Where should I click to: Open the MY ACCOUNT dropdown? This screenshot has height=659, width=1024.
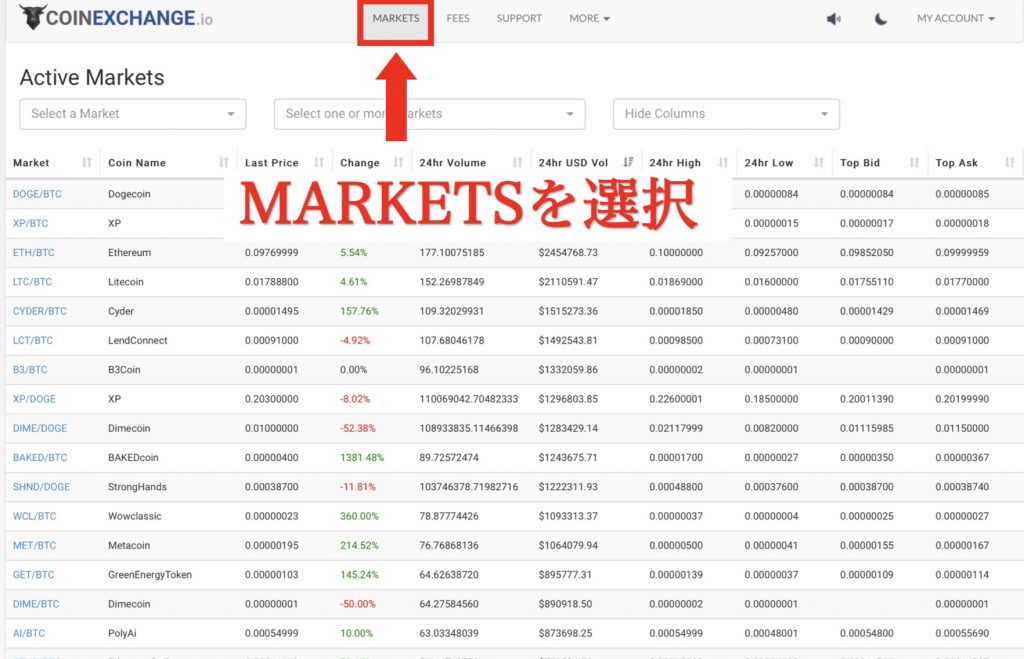[955, 18]
